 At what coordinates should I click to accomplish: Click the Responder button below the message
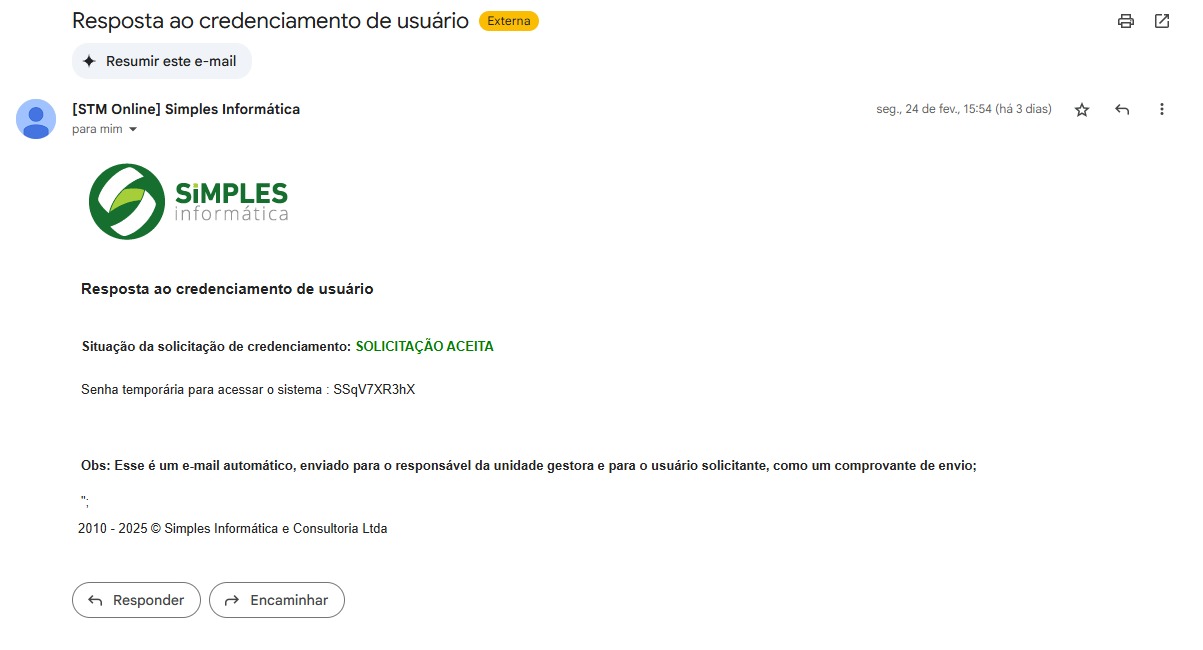coord(136,600)
